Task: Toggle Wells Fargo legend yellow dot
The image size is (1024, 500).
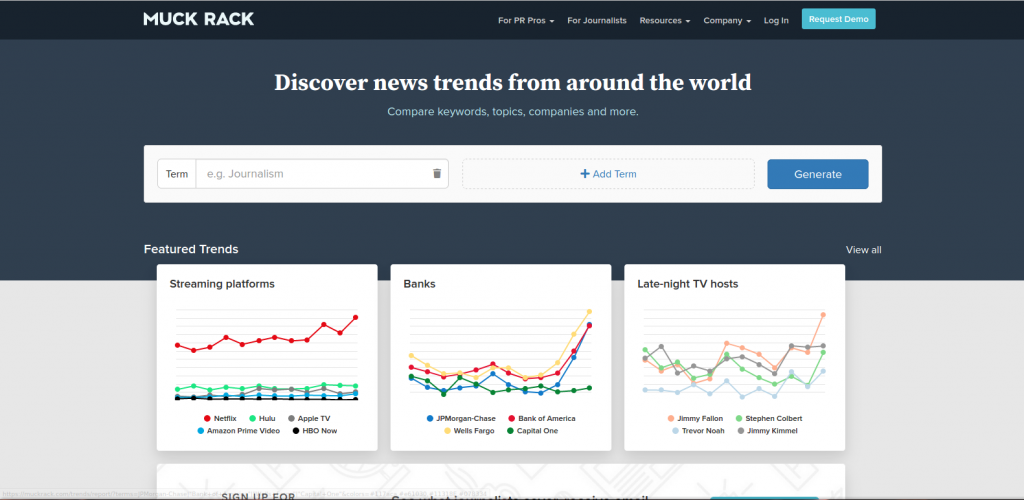Action: tap(447, 431)
